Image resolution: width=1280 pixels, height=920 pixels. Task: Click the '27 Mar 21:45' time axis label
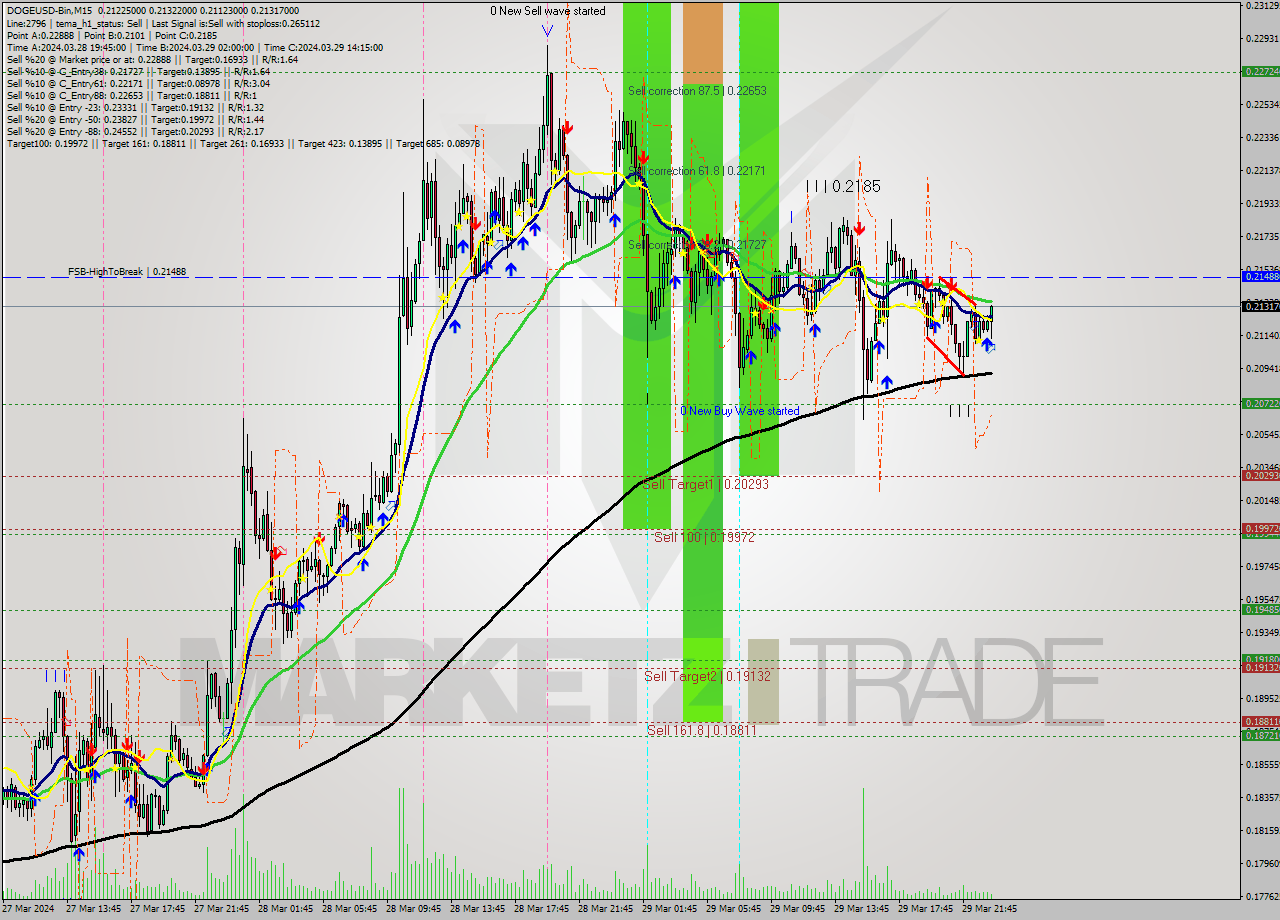pyautogui.click(x=222, y=909)
